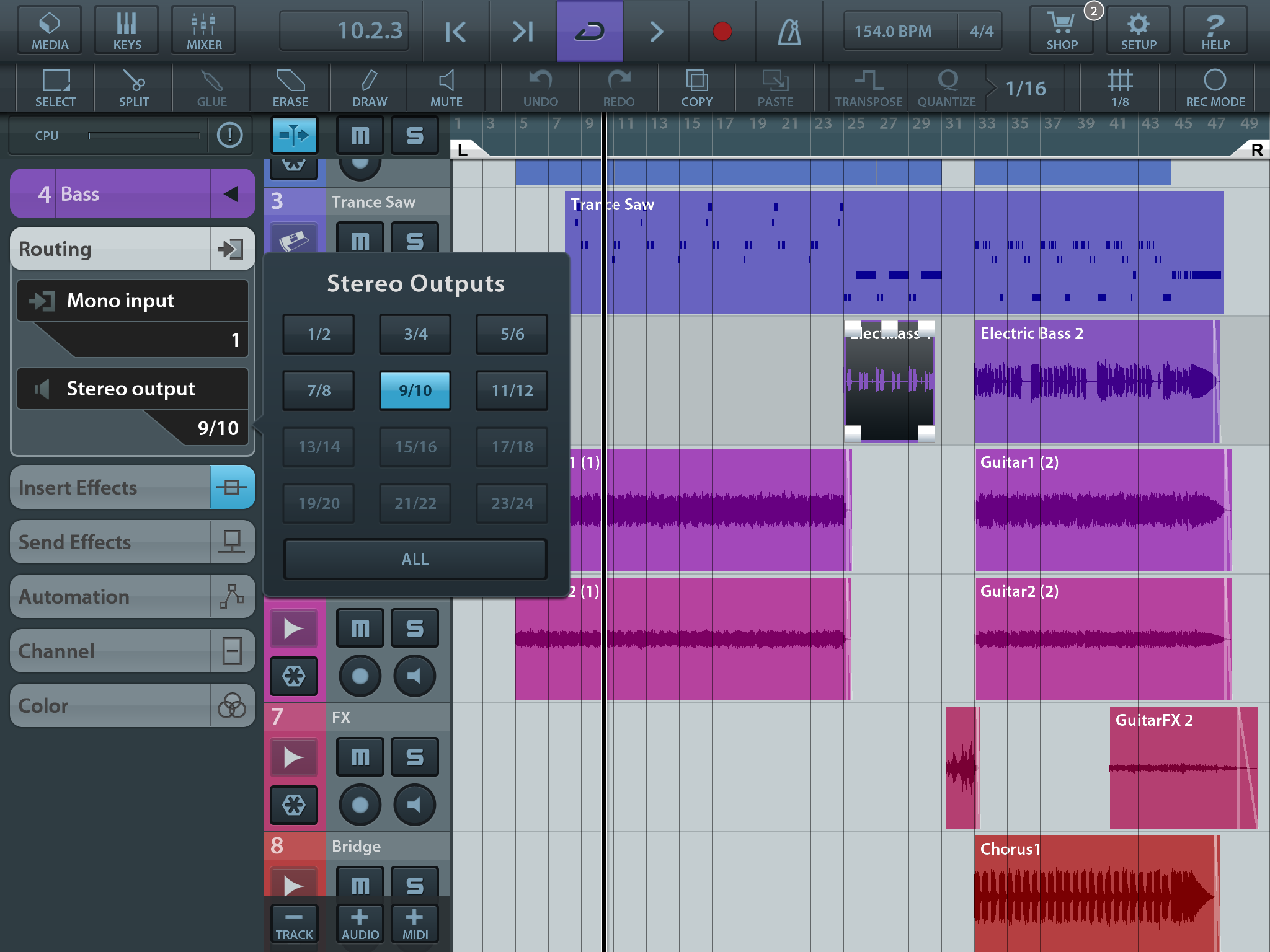Image resolution: width=1270 pixels, height=952 pixels.
Task: Toggle global mute for all tracks
Action: [x=360, y=134]
